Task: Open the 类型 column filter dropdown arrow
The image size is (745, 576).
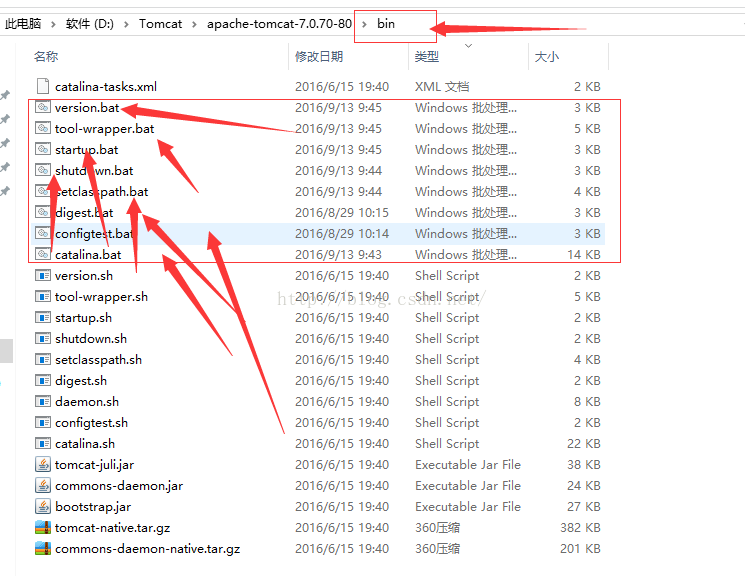Action: pos(468,46)
